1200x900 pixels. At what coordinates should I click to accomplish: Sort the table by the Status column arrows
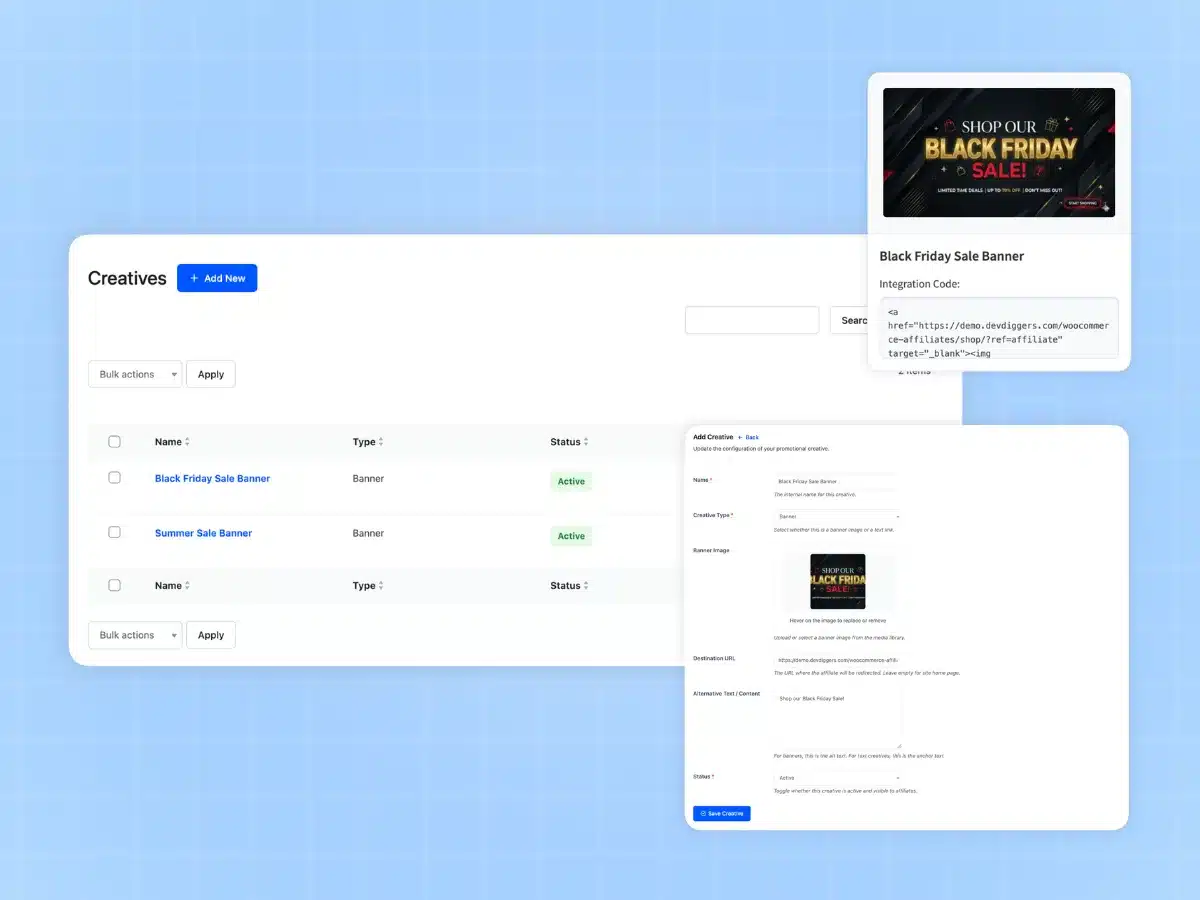(585, 441)
